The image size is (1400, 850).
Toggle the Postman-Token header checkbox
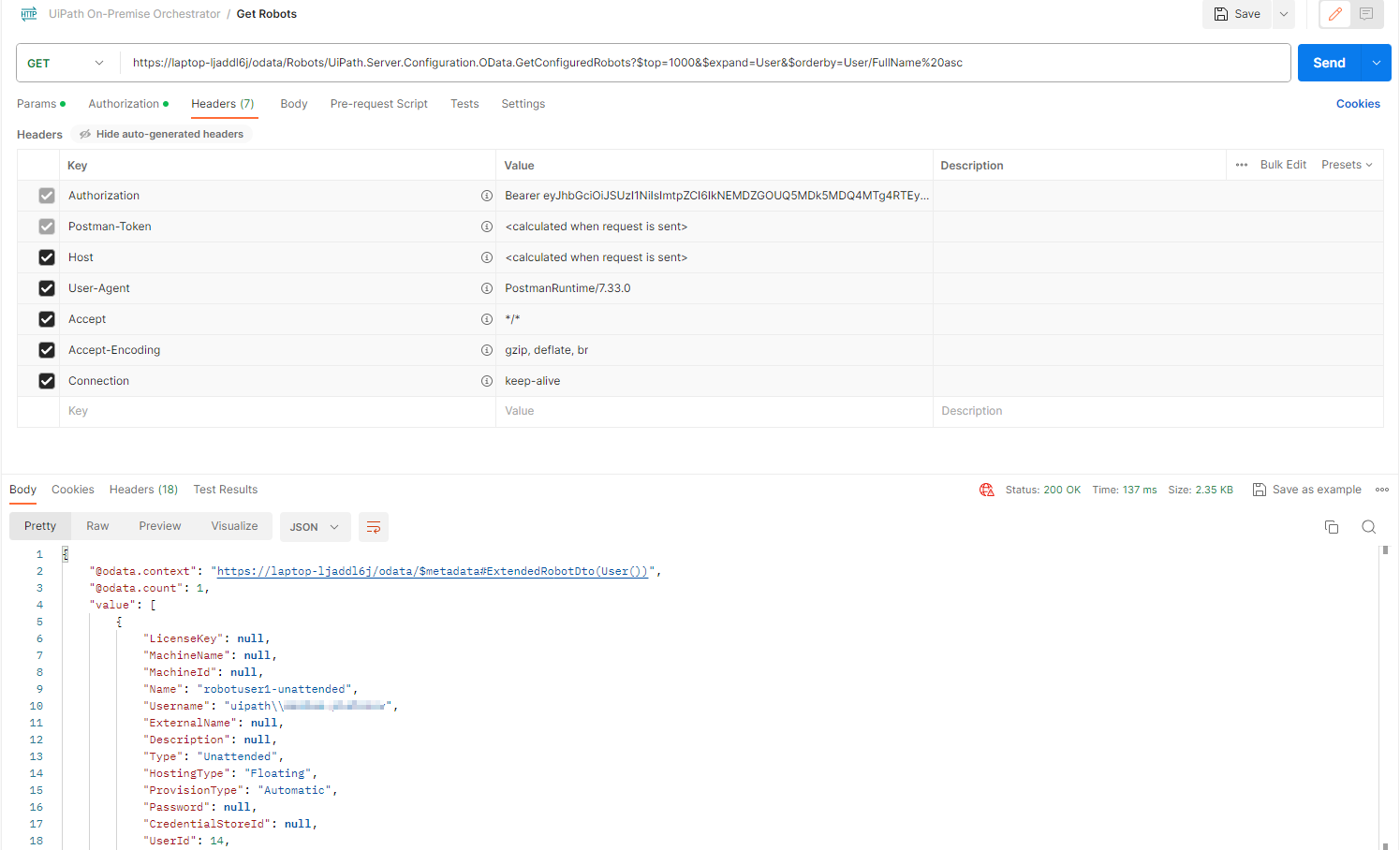click(47, 227)
